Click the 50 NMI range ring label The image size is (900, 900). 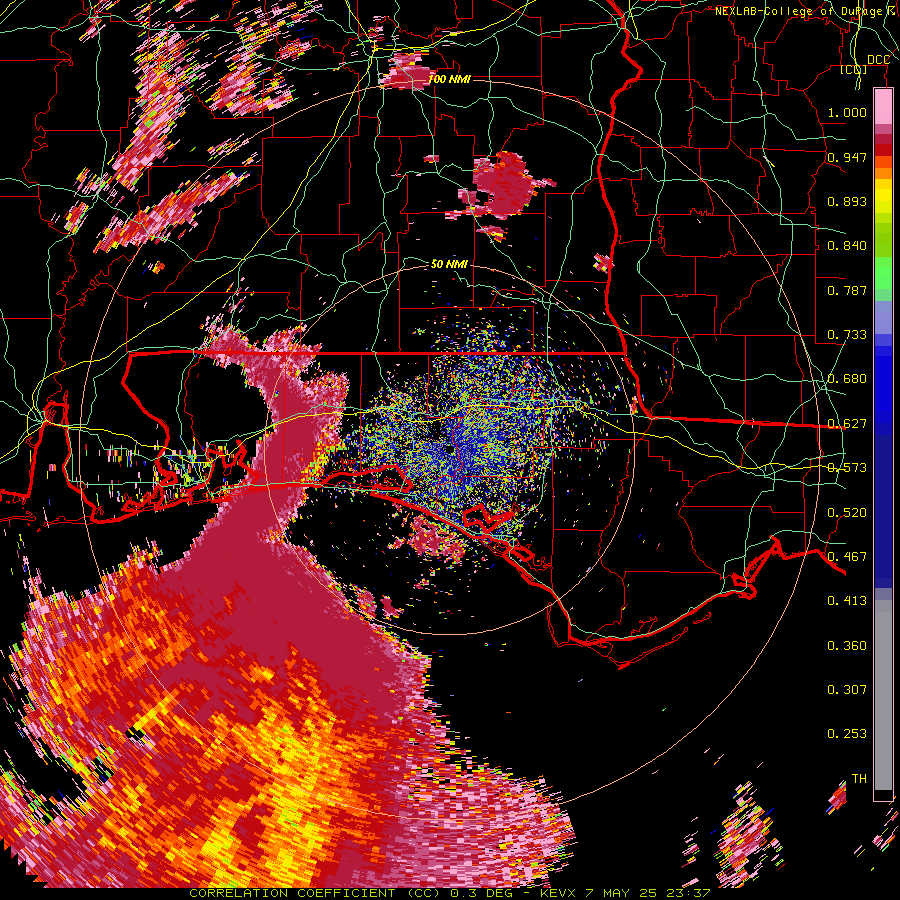click(449, 264)
